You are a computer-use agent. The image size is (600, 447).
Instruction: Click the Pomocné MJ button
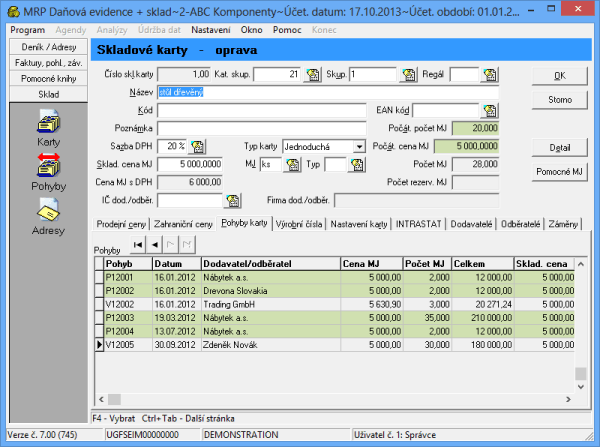pyautogui.click(x=560, y=172)
